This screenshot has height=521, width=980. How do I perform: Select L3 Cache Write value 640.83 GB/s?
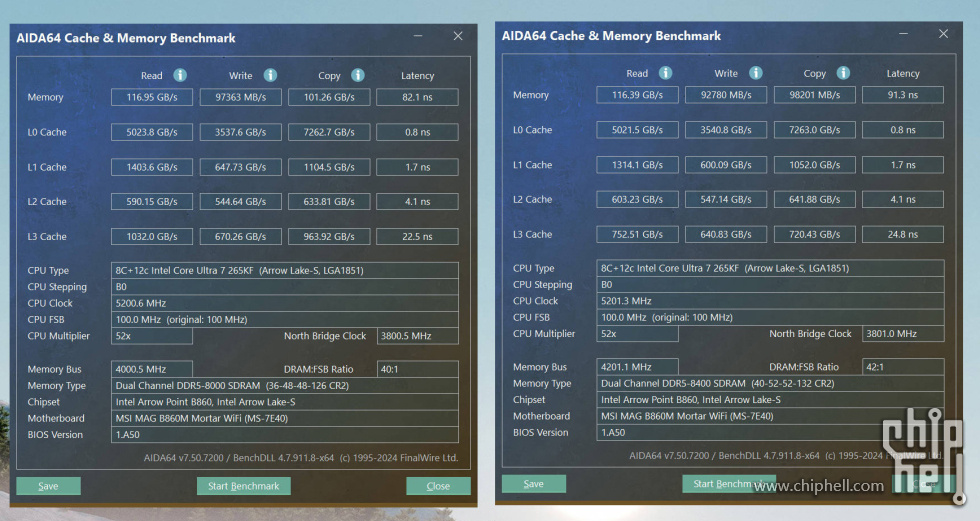click(726, 234)
